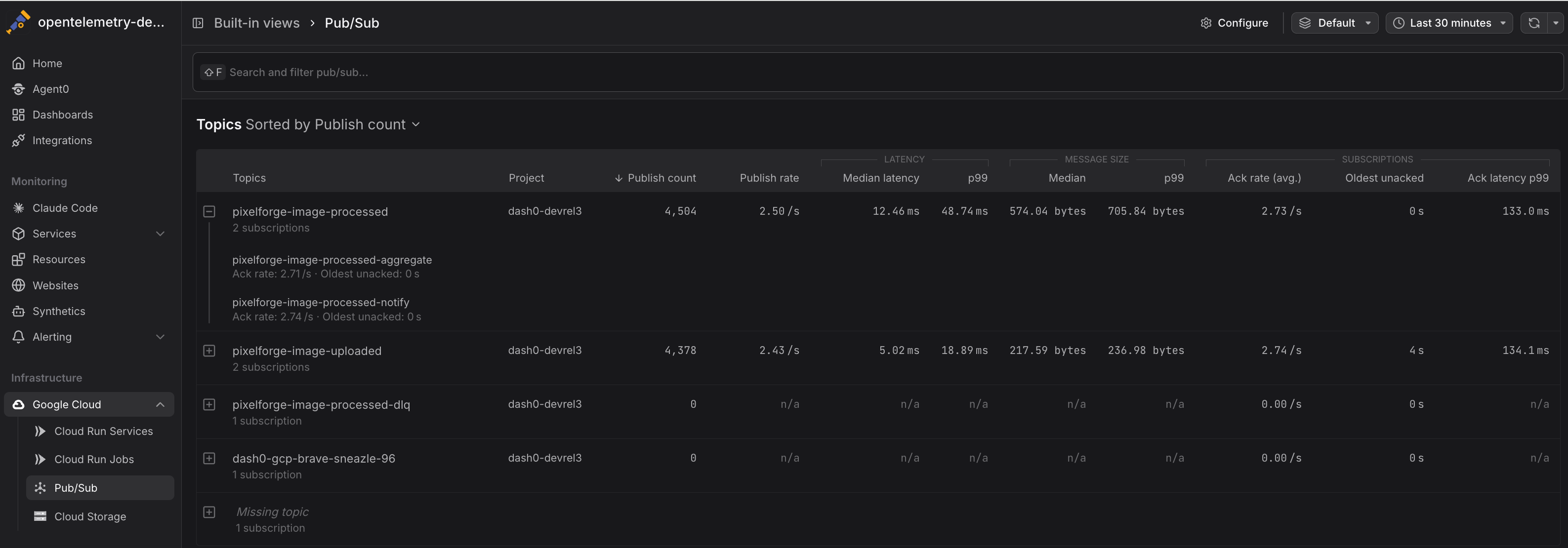
Task: Click the clock icon in time range
Action: click(1399, 23)
